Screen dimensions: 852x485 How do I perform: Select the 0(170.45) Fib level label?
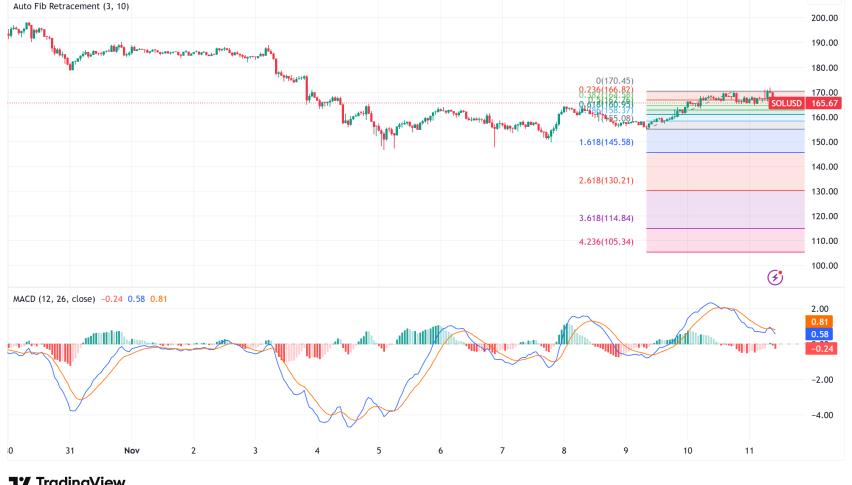pos(612,81)
